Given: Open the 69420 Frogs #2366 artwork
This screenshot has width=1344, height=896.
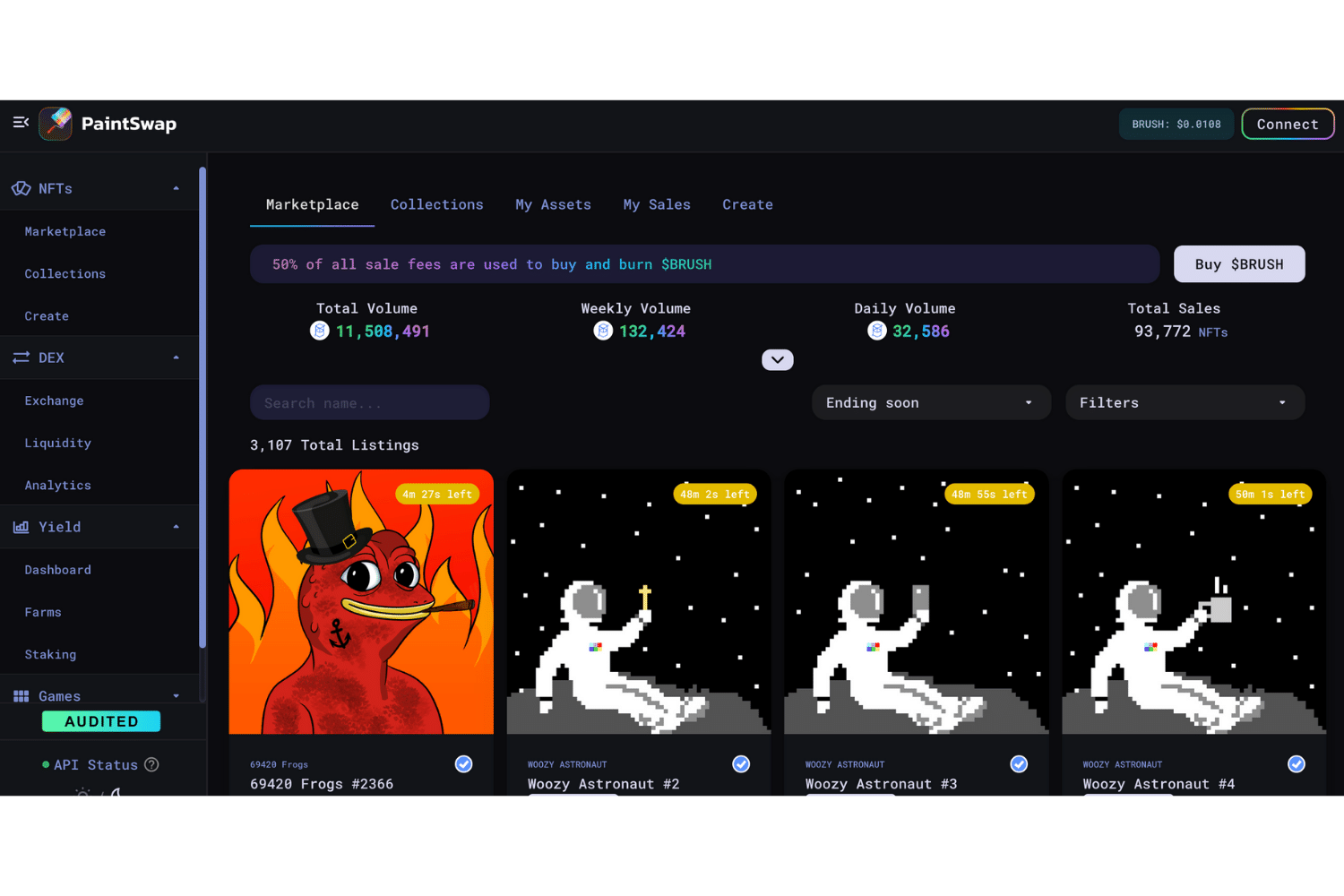Looking at the screenshot, I should point(361,601).
